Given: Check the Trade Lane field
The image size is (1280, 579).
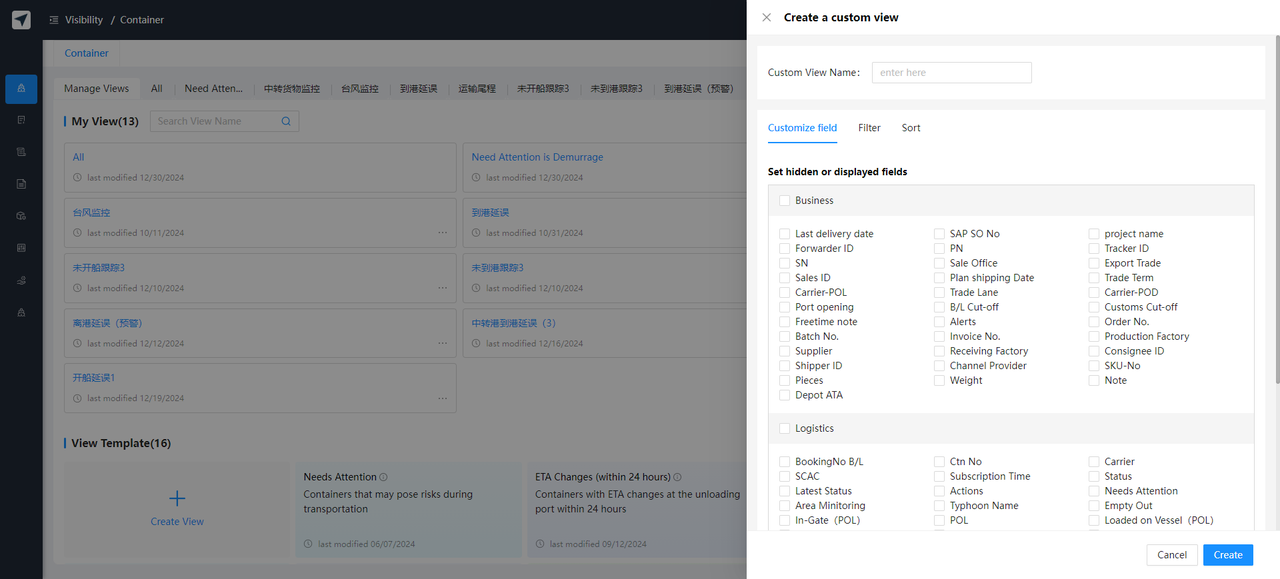Looking at the screenshot, I should (x=939, y=293).
